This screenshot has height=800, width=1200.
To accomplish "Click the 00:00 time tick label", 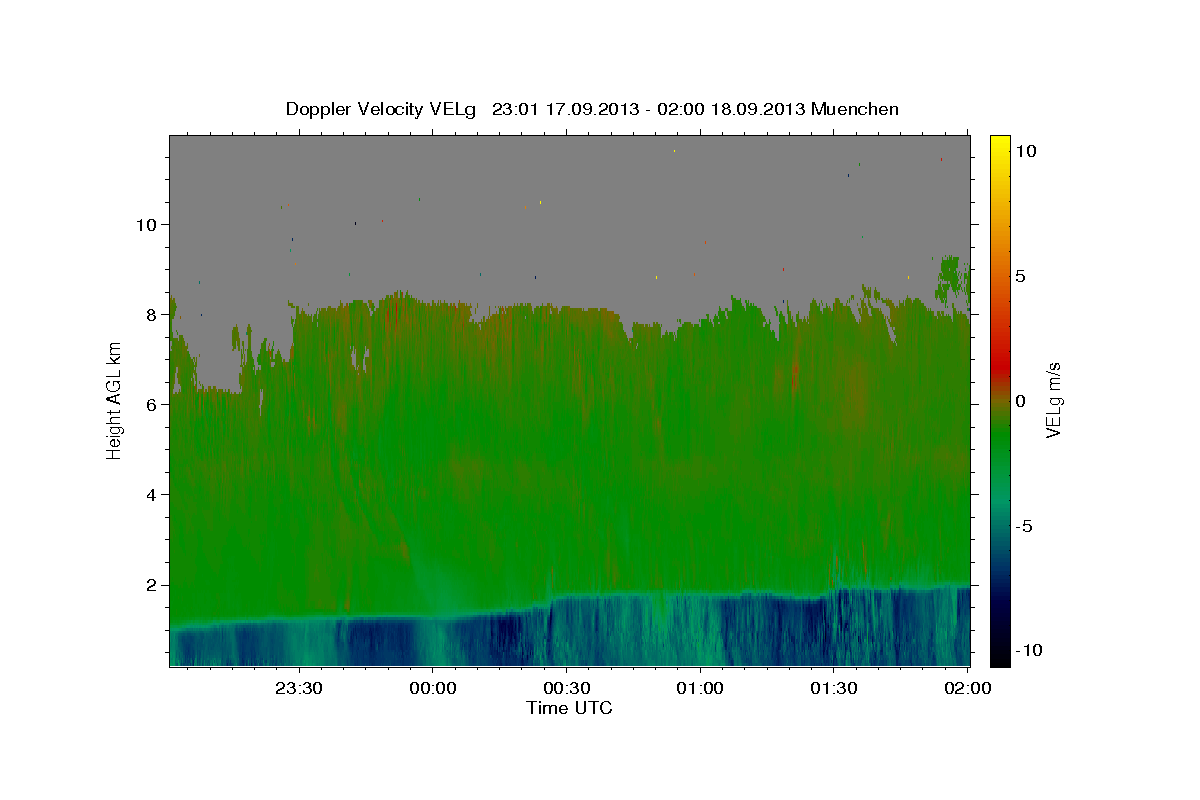I will pyautogui.click(x=433, y=688).
